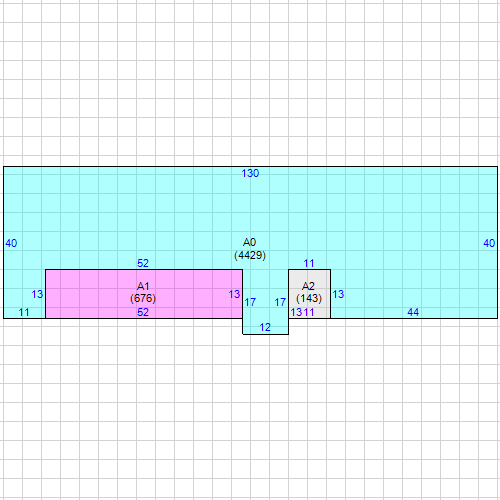Click the 52 dimension along A1's bottom edge
The height and width of the screenshot is (500, 500).
pos(143,312)
